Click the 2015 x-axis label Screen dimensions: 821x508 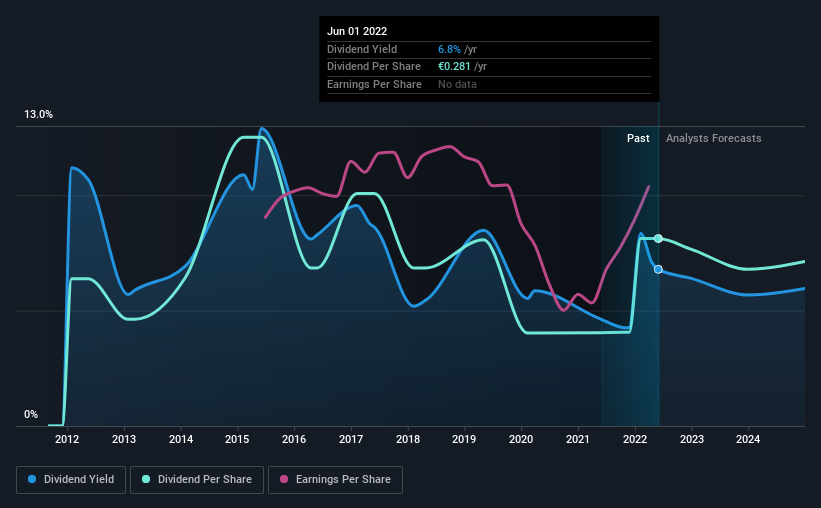(x=237, y=439)
